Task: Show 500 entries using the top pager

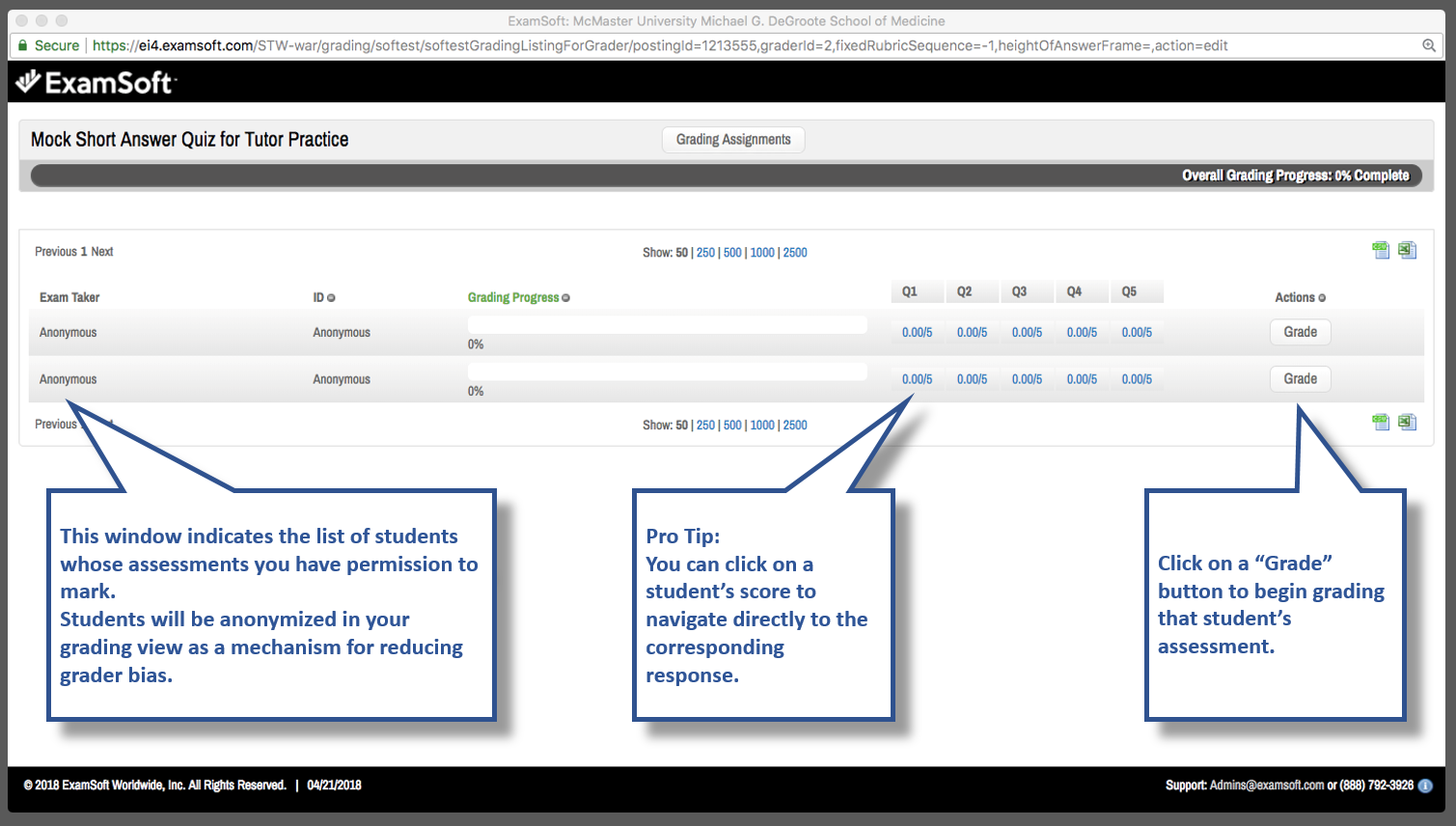Action: point(732,253)
